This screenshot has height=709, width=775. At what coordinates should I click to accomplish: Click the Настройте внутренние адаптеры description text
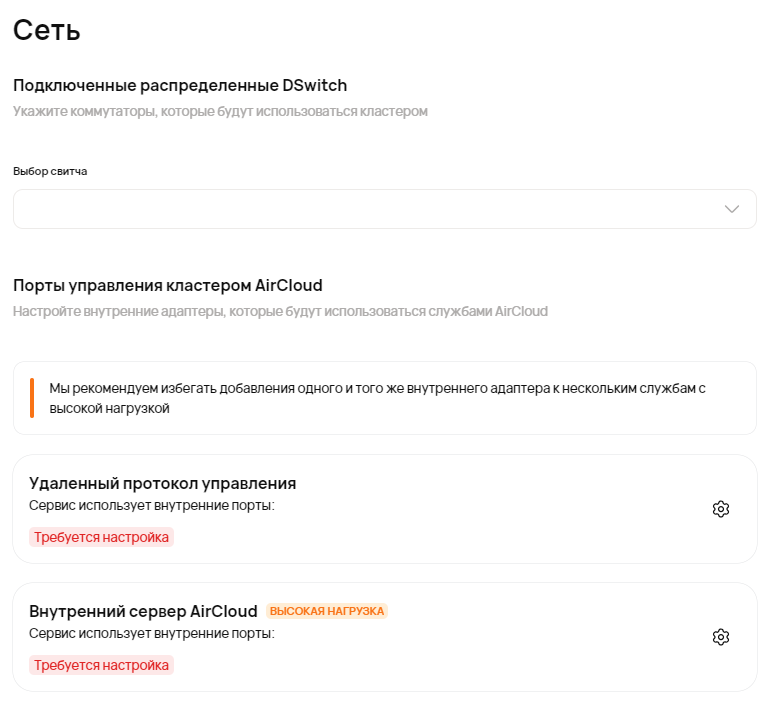280,311
